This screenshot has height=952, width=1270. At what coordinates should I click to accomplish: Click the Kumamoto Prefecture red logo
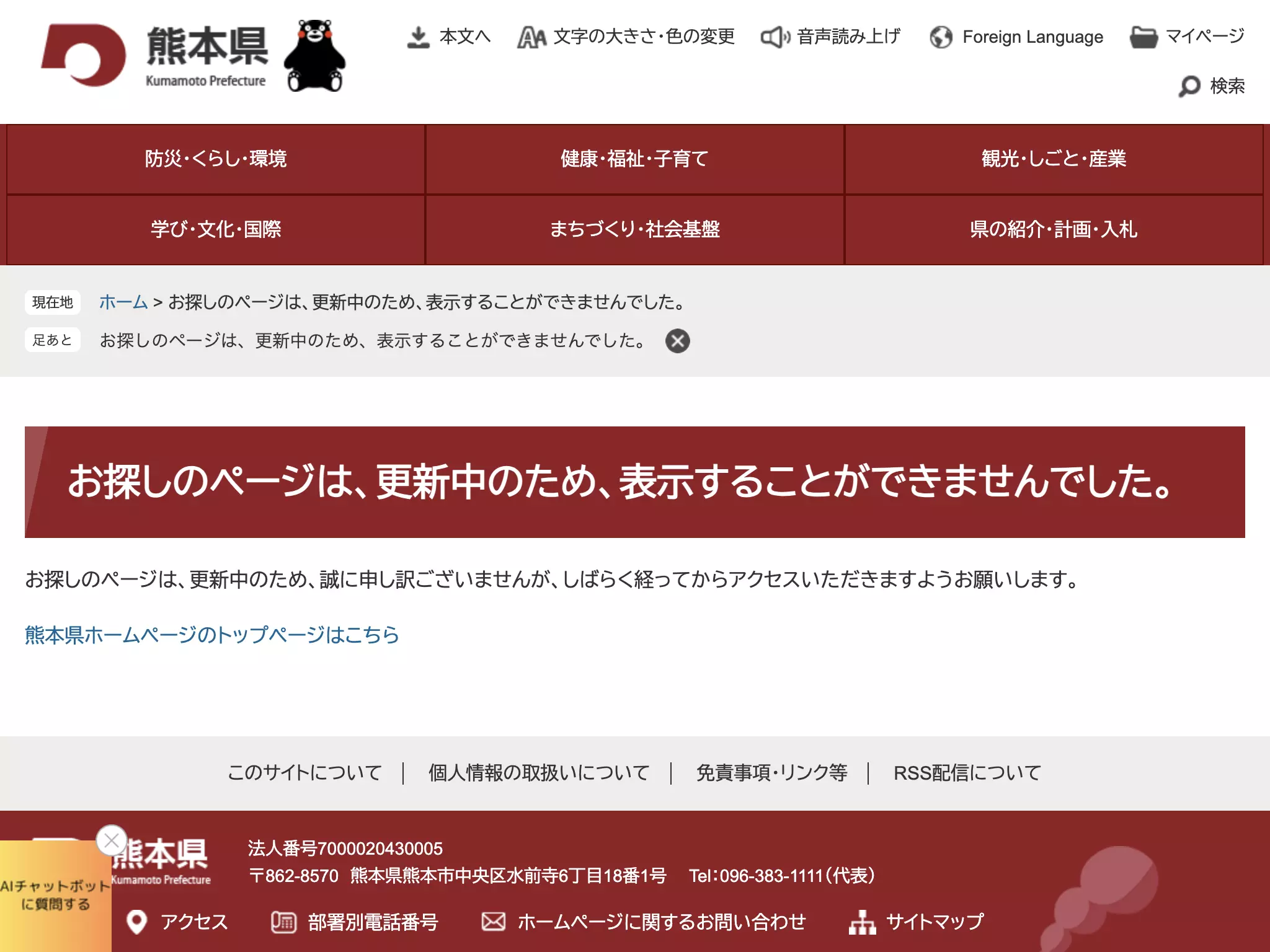(83, 55)
